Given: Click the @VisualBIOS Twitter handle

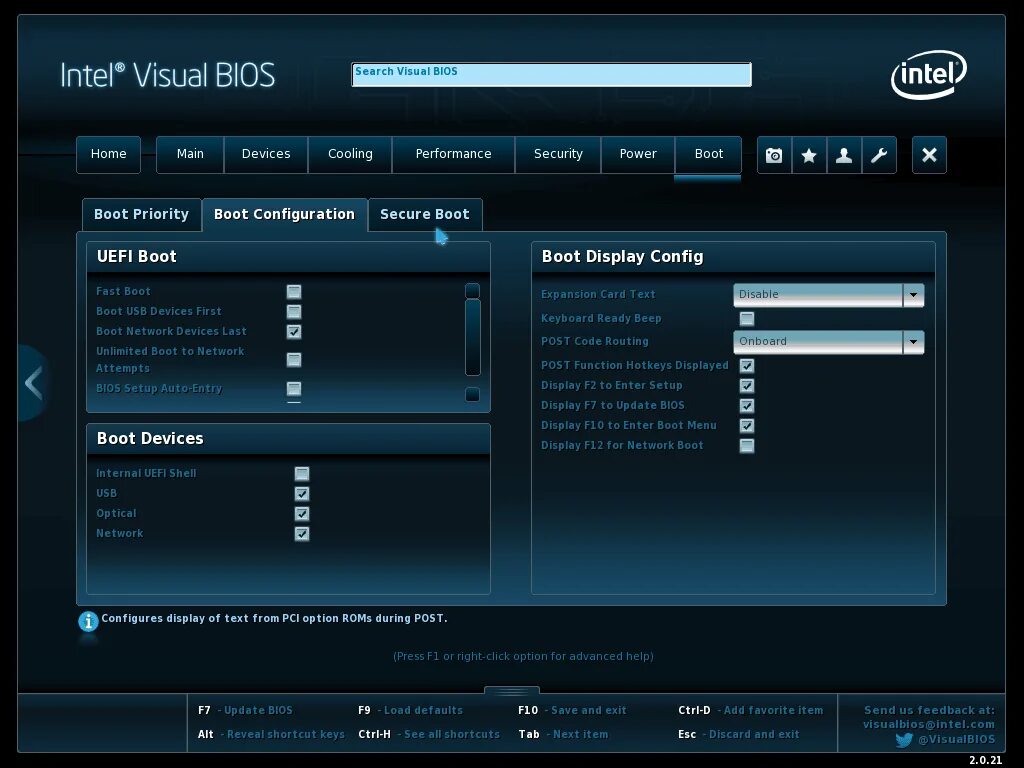Looking at the screenshot, I should 957,740.
